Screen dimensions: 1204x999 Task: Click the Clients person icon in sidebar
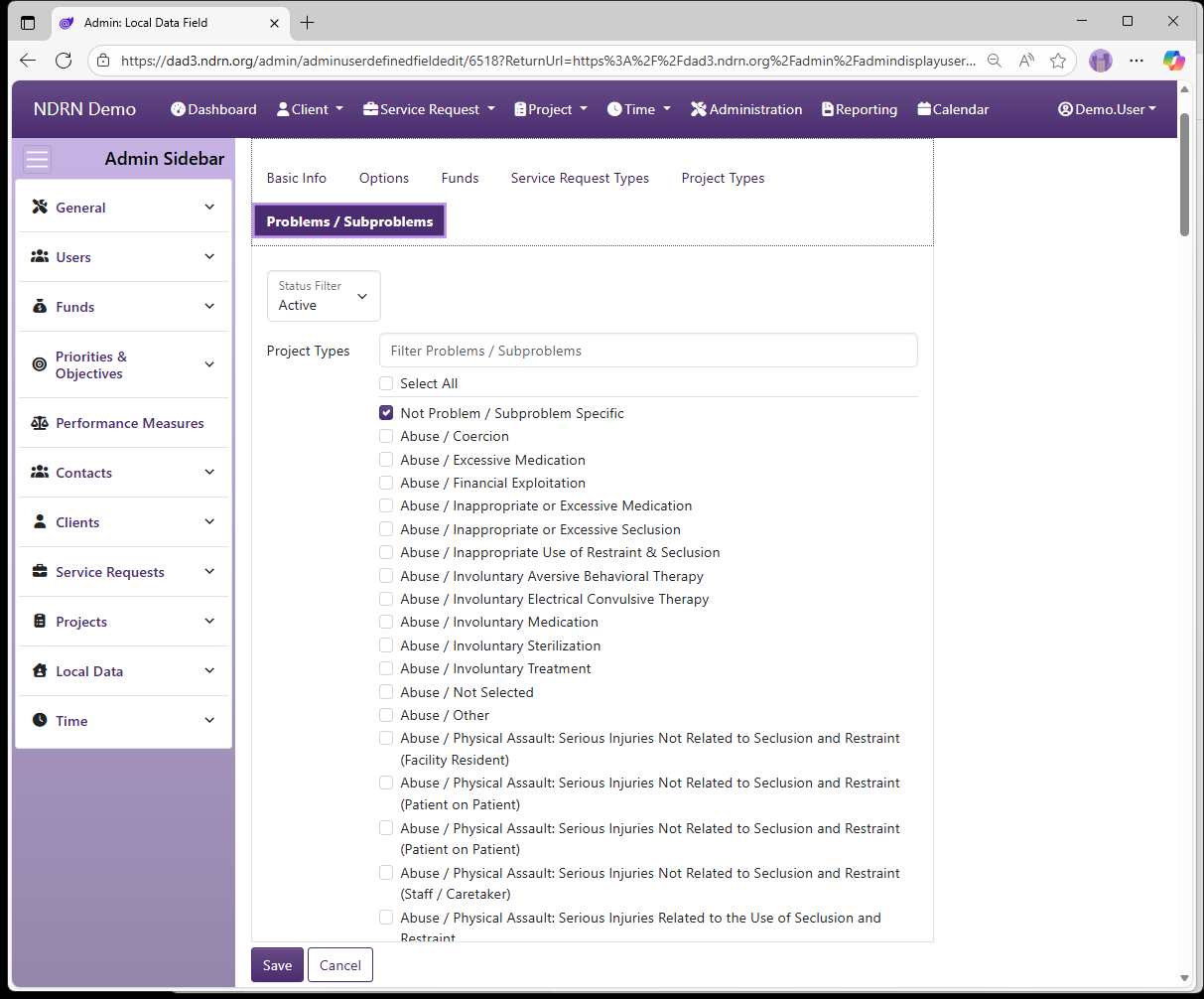pos(40,521)
